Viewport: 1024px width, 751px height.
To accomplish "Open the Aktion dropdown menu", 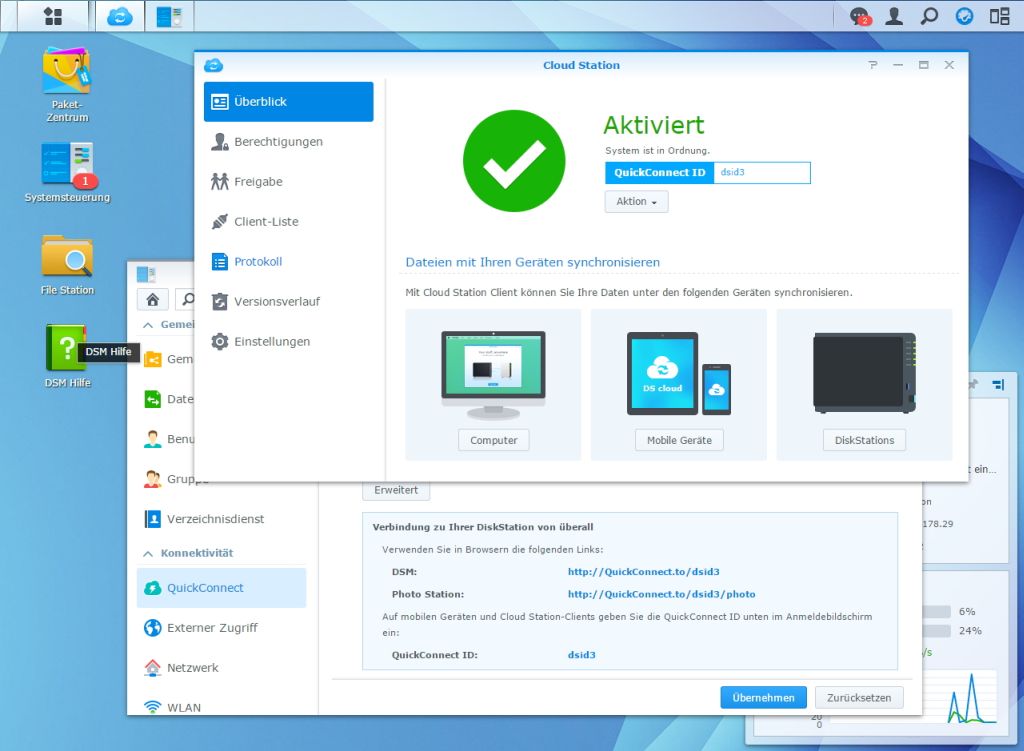I will [x=637, y=201].
